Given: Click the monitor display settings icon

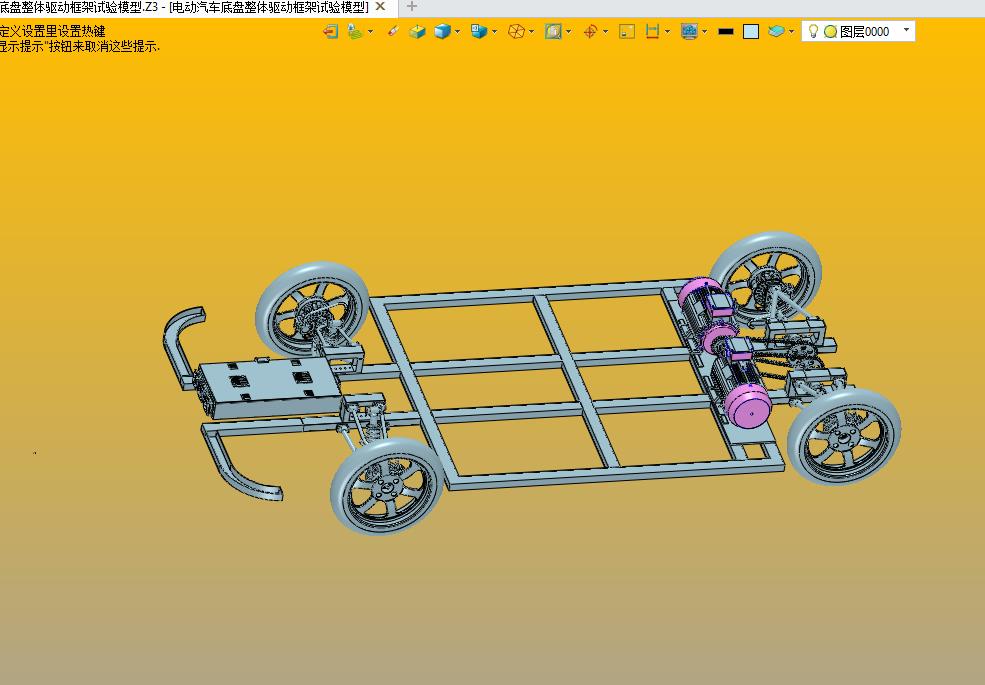Looking at the screenshot, I should point(689,31).
